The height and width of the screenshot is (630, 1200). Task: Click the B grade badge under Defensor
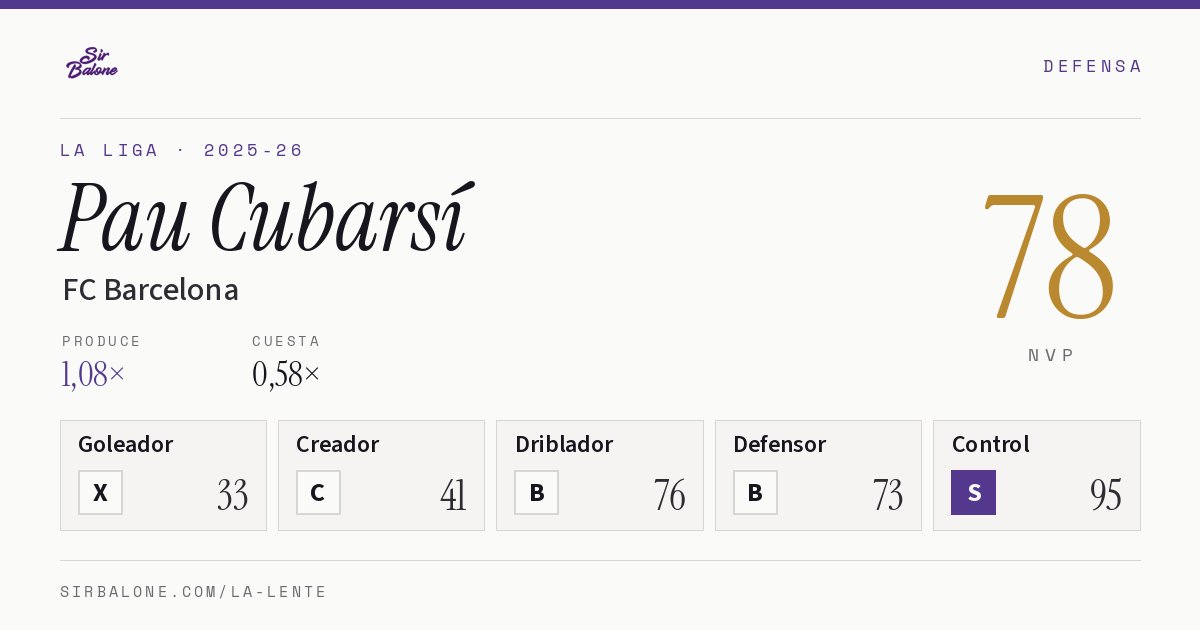[755, 492]
